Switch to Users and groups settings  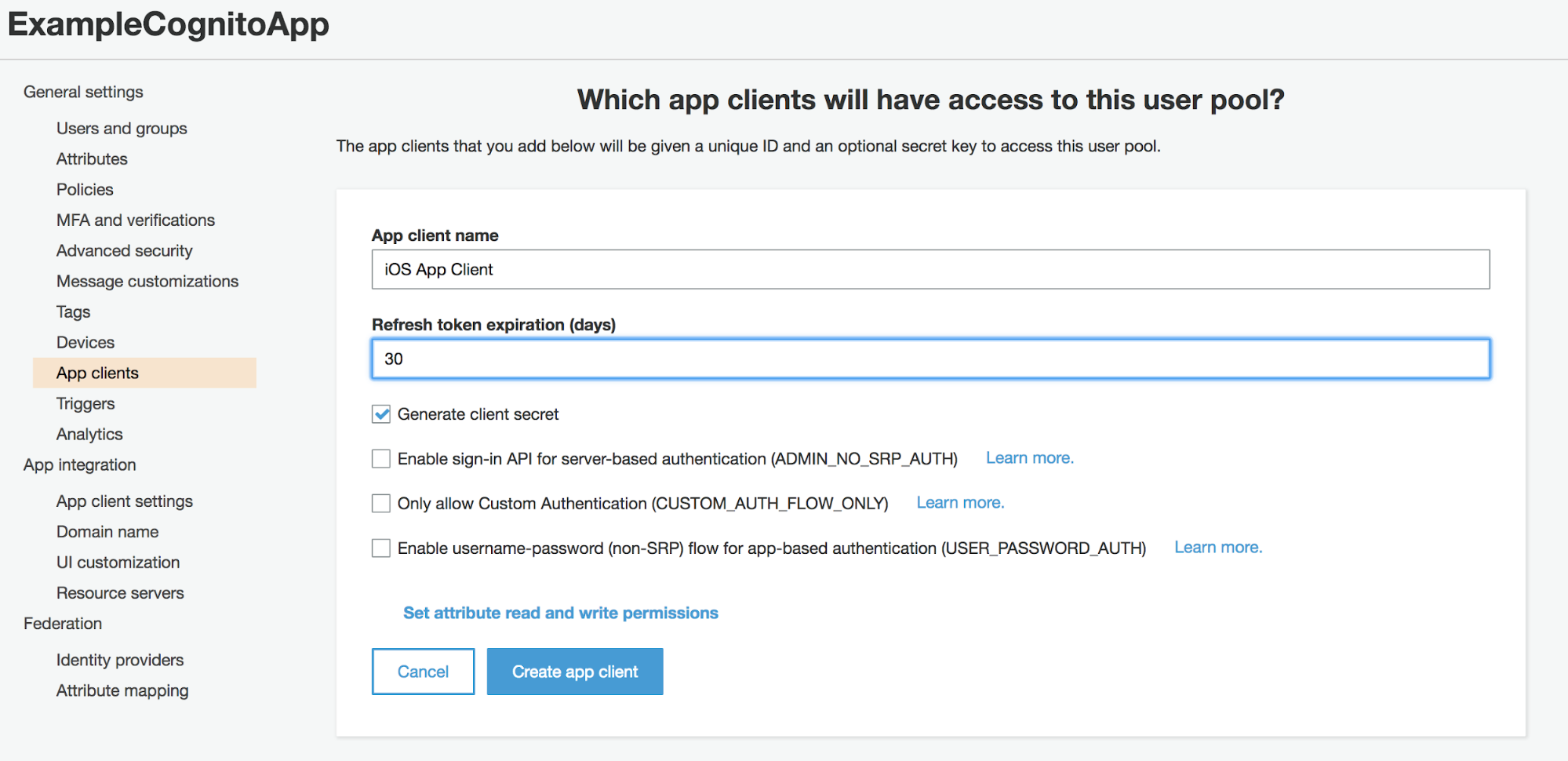(121, 128)
